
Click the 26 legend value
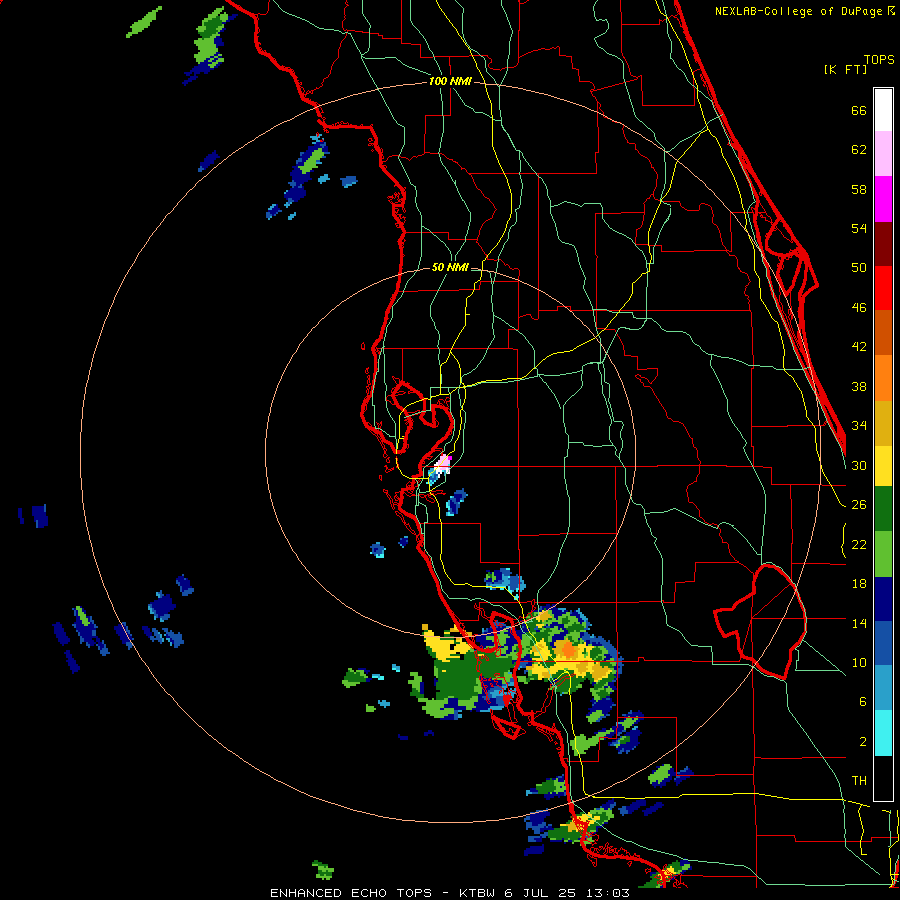pos(859,505)
